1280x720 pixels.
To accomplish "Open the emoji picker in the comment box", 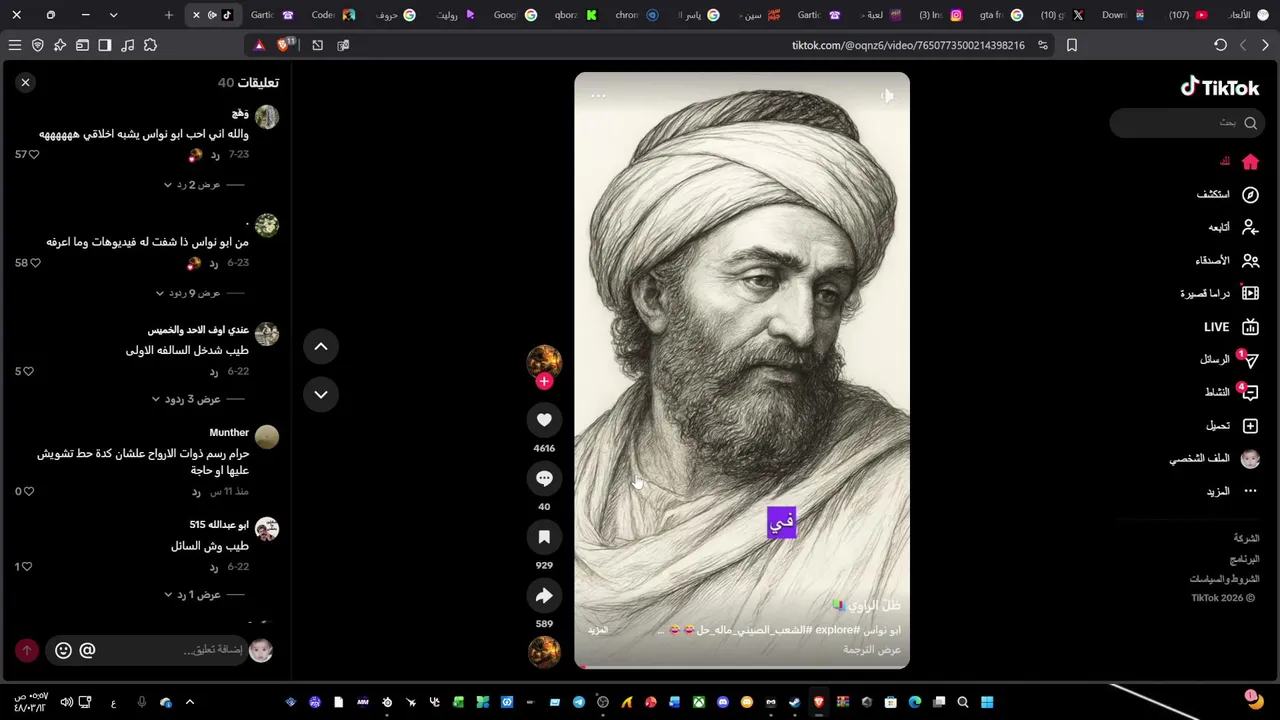I will pos(63,651).
